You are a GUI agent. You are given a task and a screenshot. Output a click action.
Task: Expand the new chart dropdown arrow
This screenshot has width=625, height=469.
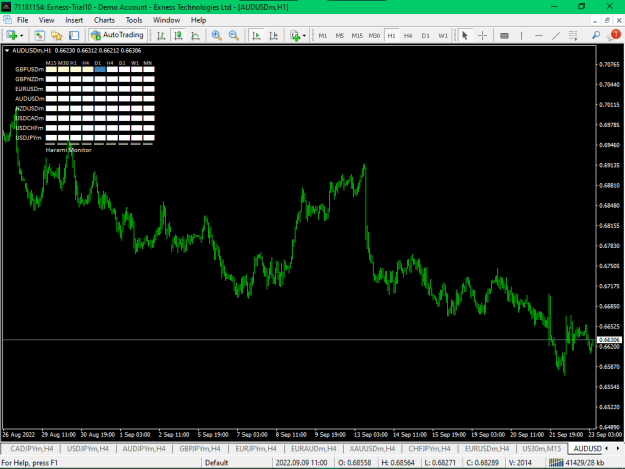tap(22, 36)
